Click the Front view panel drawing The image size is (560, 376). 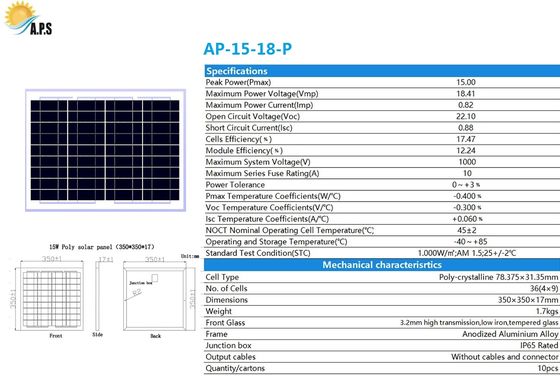pos(51,299)
